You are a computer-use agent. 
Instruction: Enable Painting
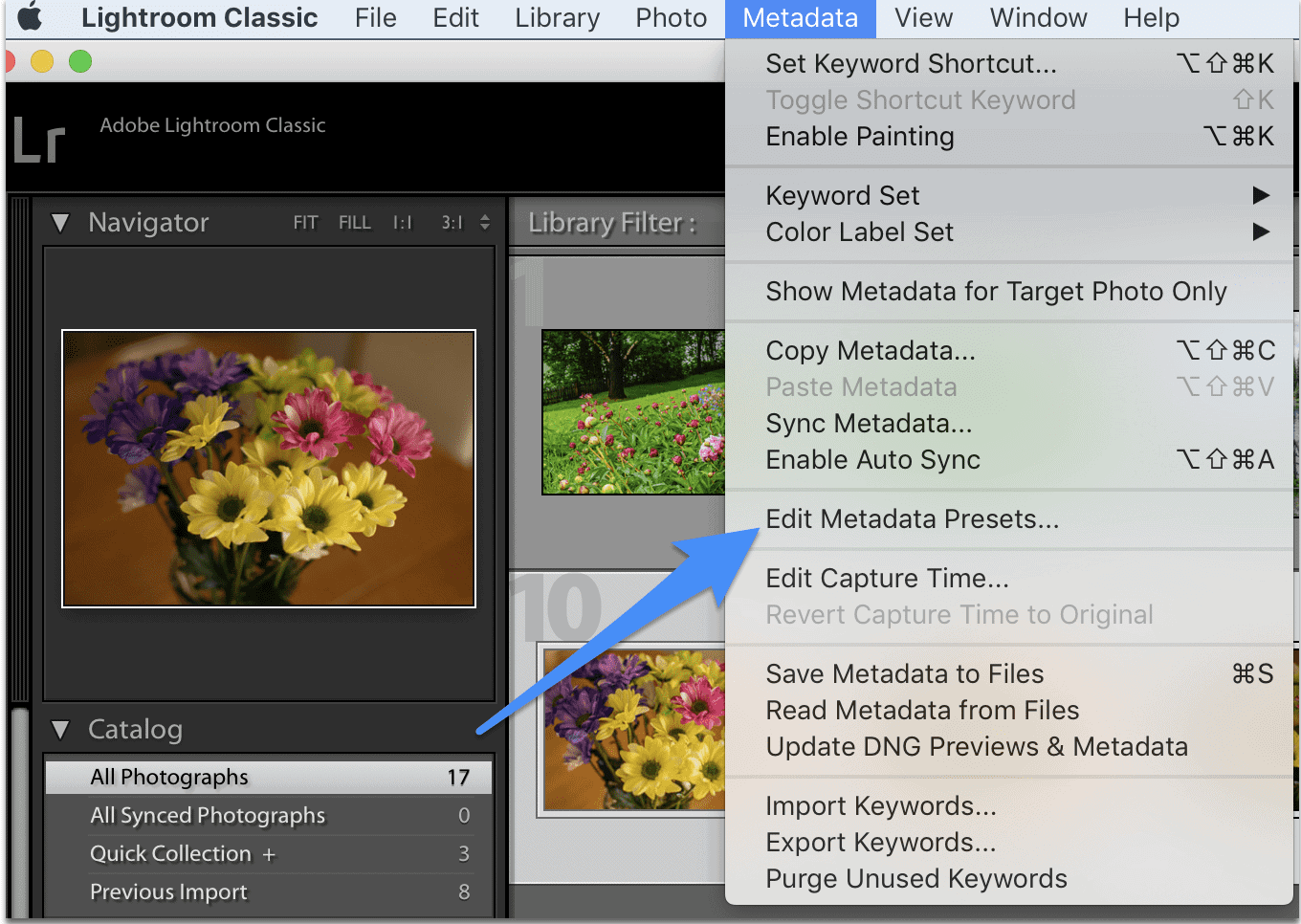[x=859, y=136]
